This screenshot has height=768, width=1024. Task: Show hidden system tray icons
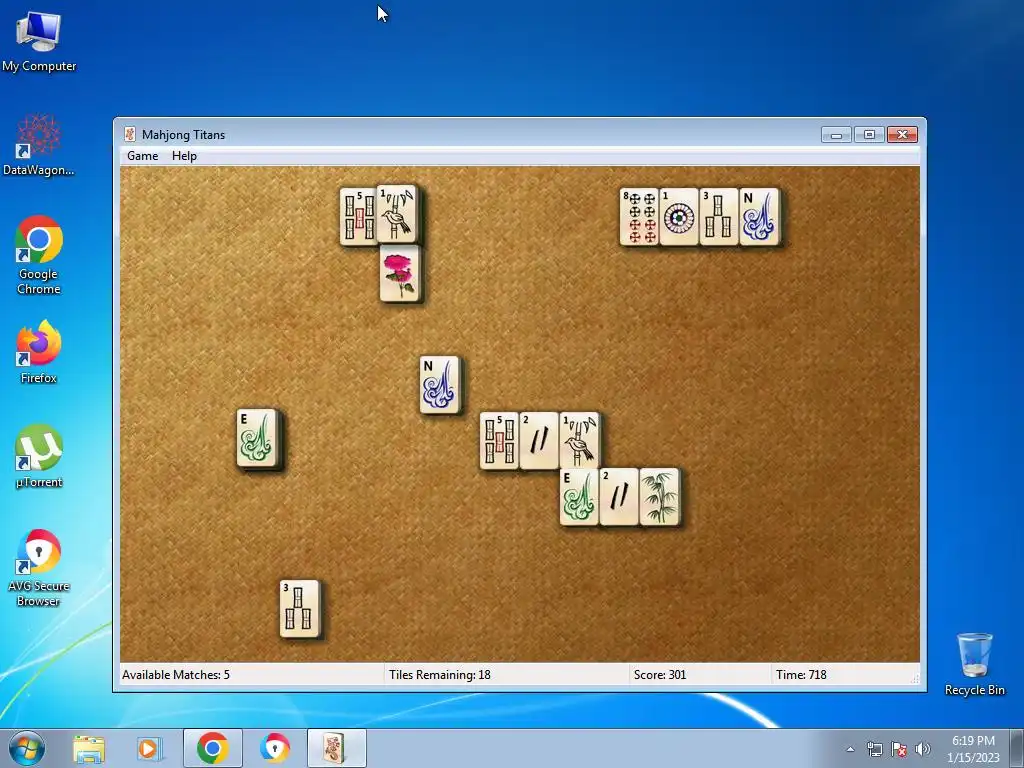(850, 749)
